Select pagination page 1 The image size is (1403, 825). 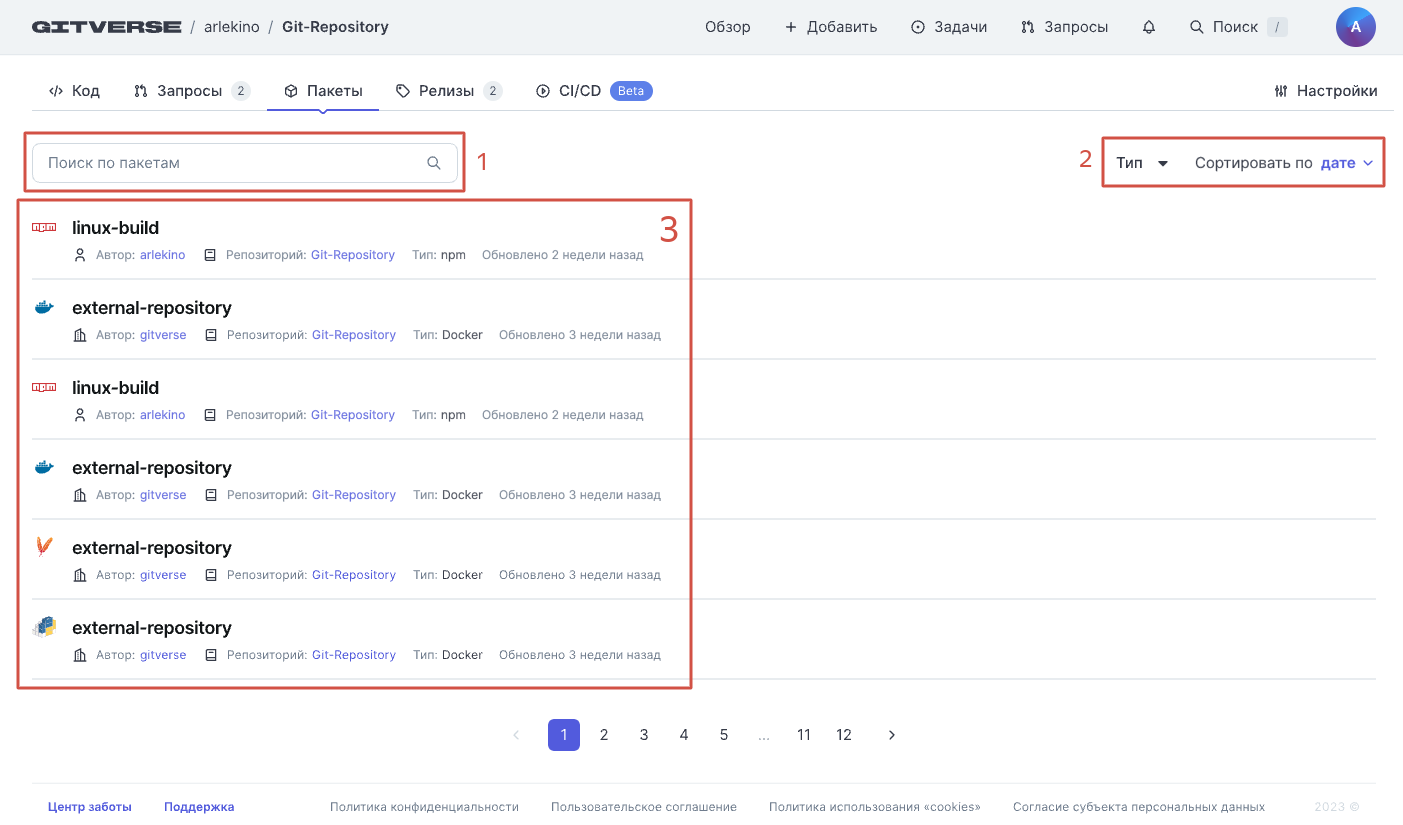tap(564, 735)
